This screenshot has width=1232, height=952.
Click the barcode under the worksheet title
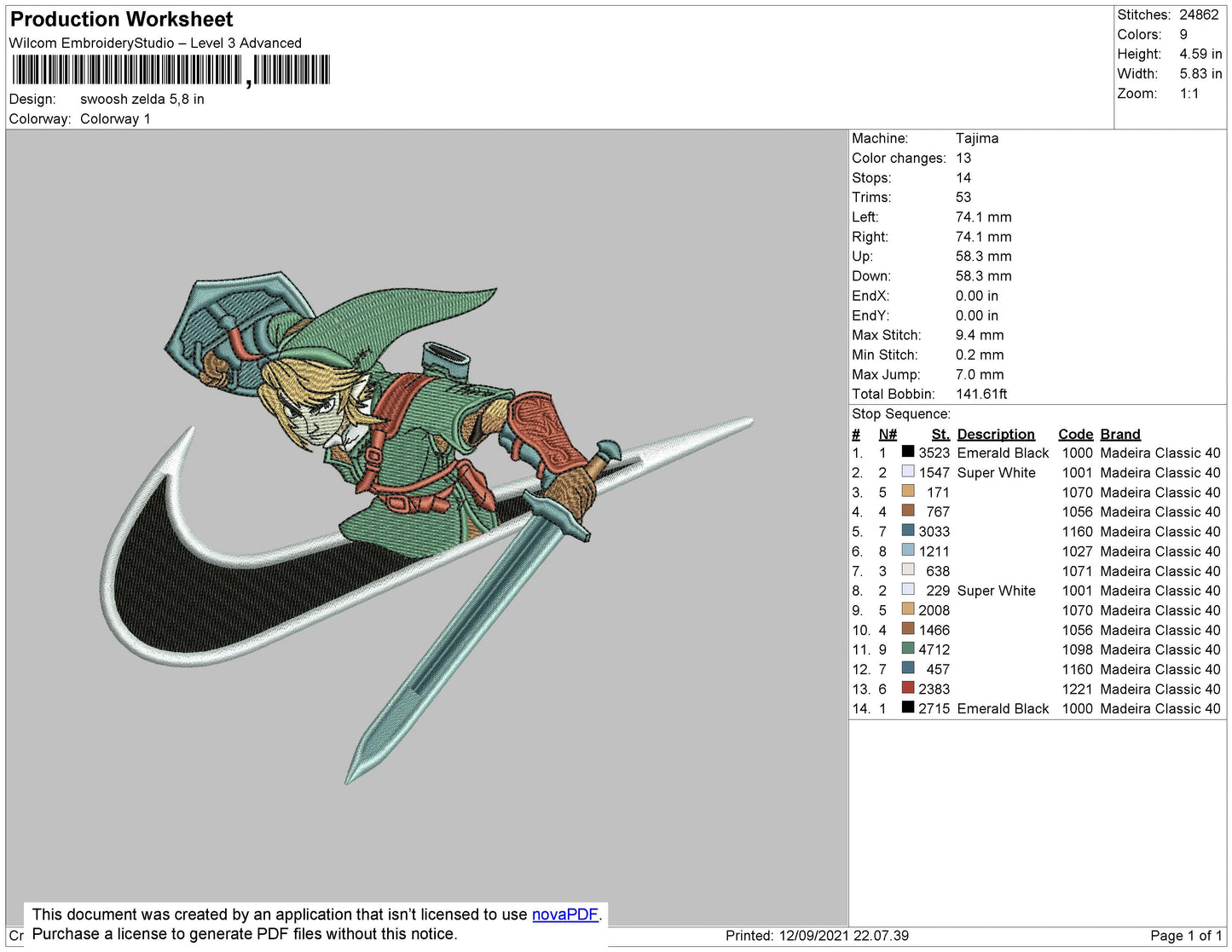click(x=171, y=70)
